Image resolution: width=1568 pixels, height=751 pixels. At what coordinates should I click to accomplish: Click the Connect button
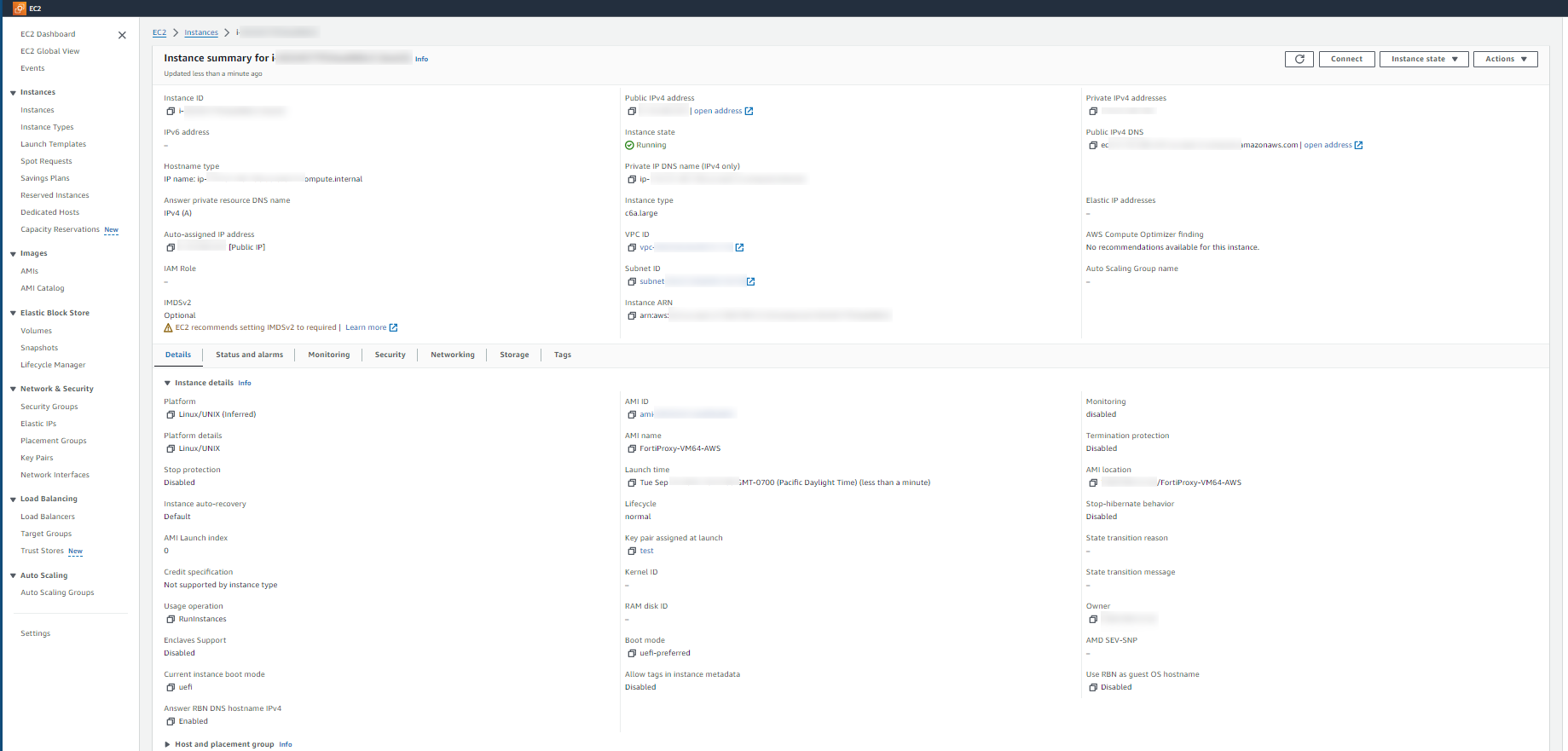coord(1347,59)
